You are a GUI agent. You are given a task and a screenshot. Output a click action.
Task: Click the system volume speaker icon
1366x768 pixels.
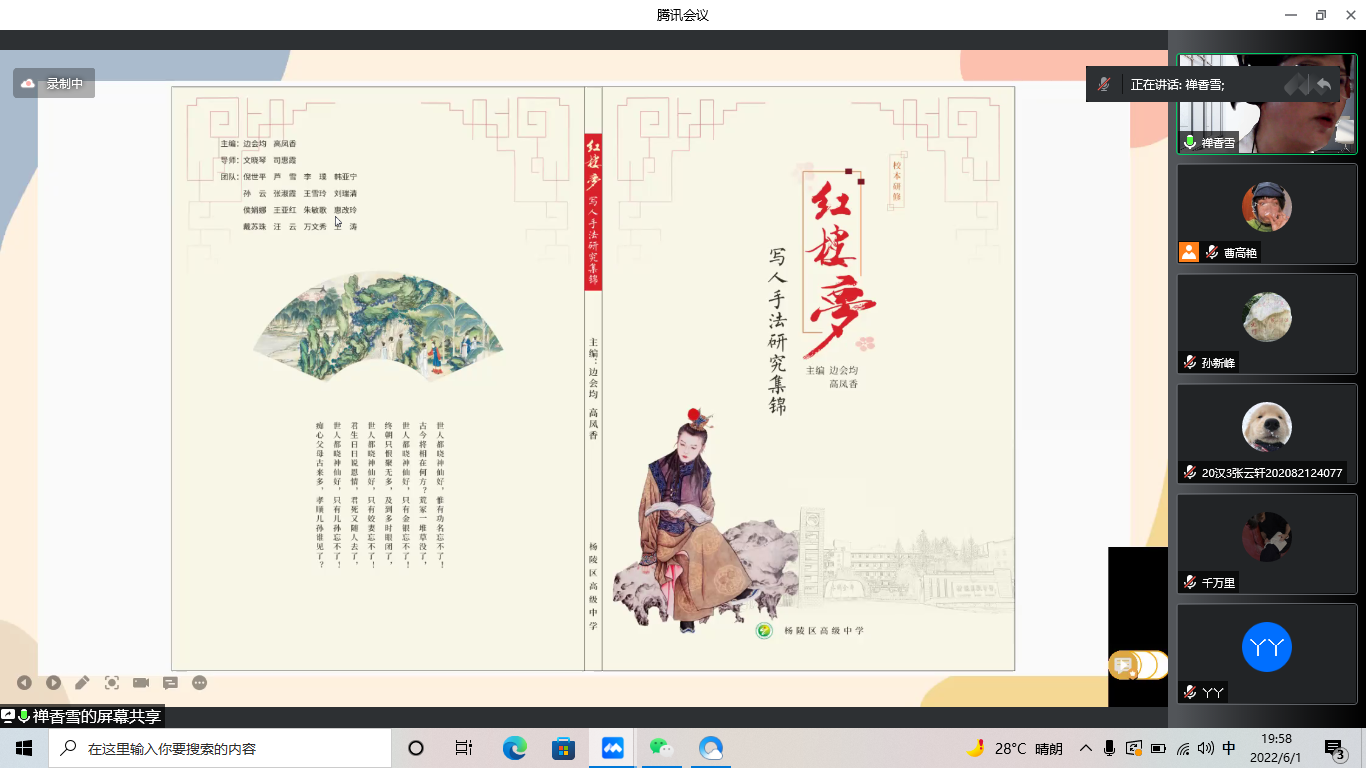[1205, 748]
